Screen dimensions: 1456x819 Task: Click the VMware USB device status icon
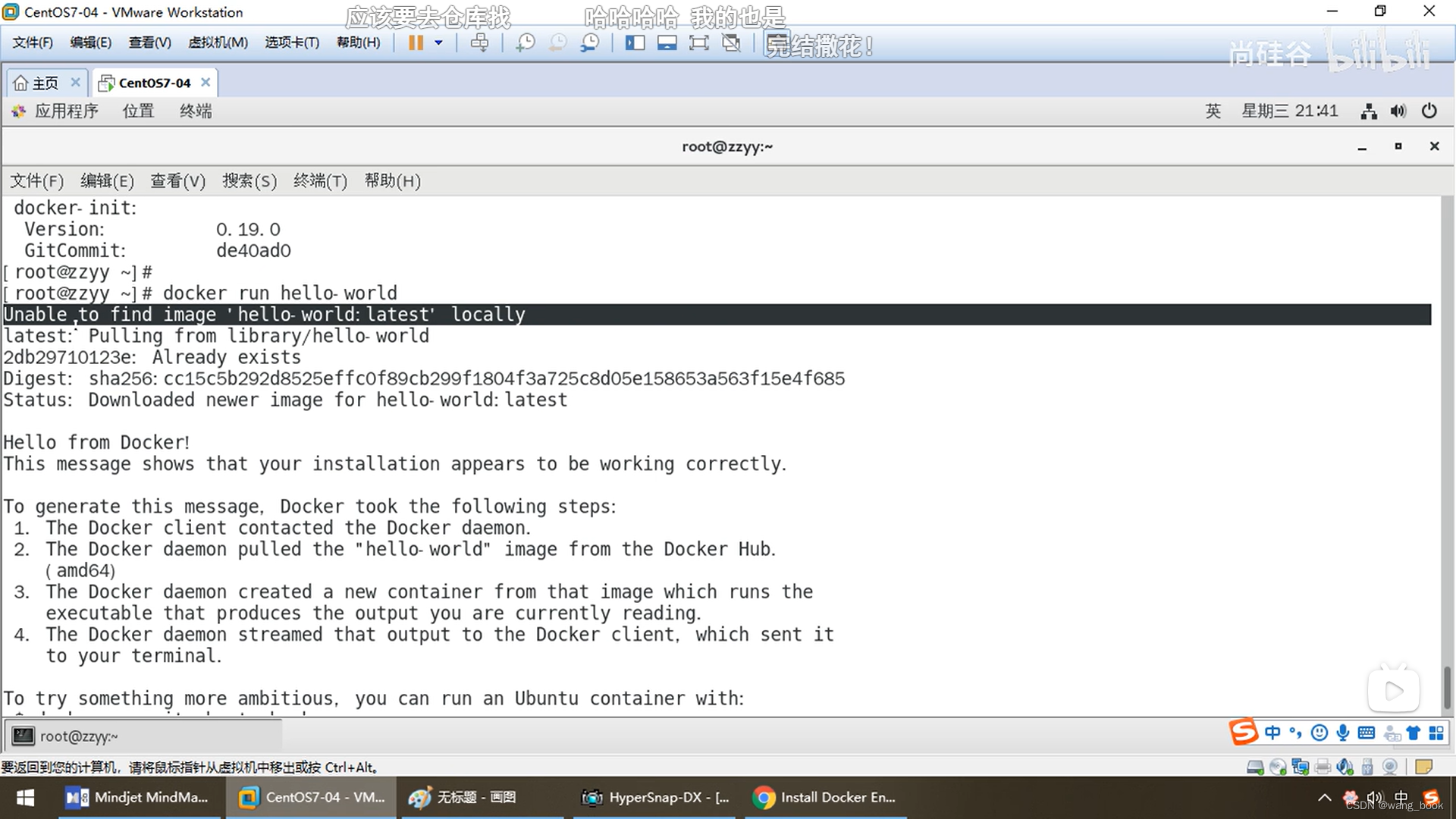point(1368,767)
